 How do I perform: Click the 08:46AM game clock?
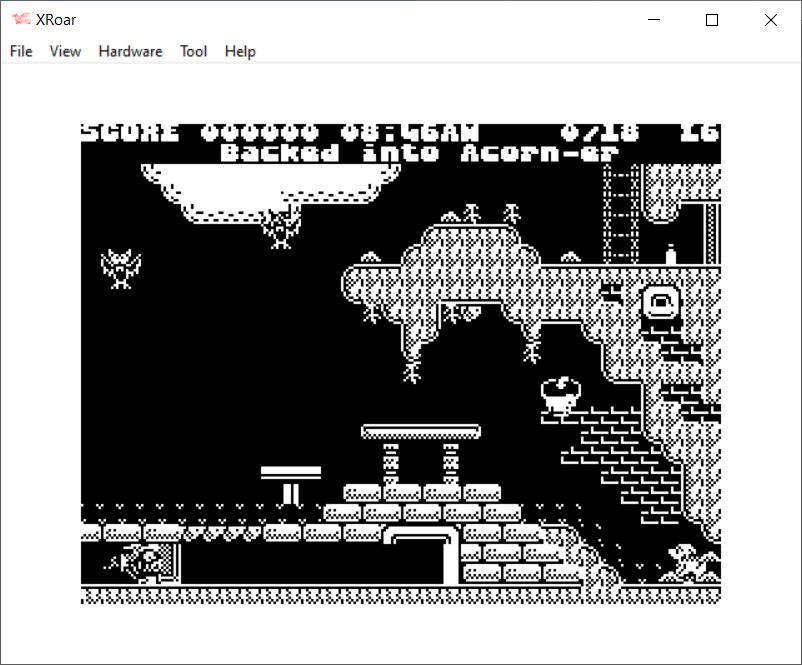point(409,133)
